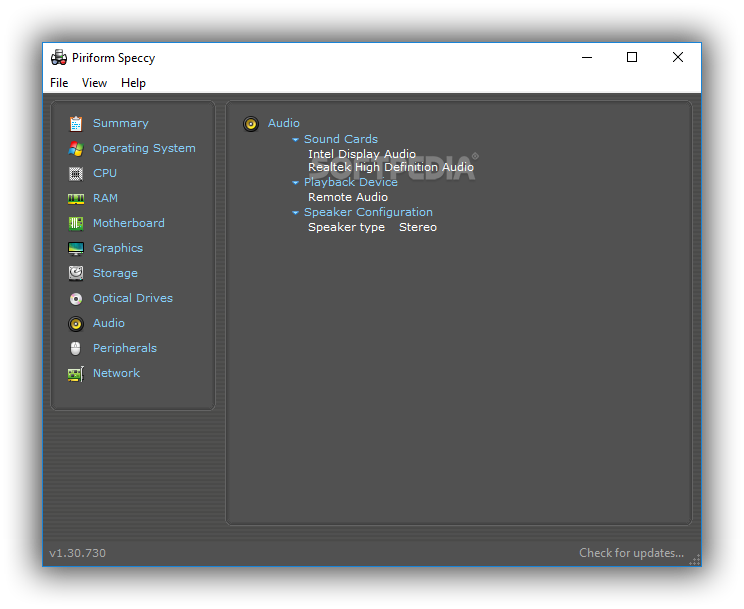Collapse the Speaker Configuration section arrow

click(295, 213)
